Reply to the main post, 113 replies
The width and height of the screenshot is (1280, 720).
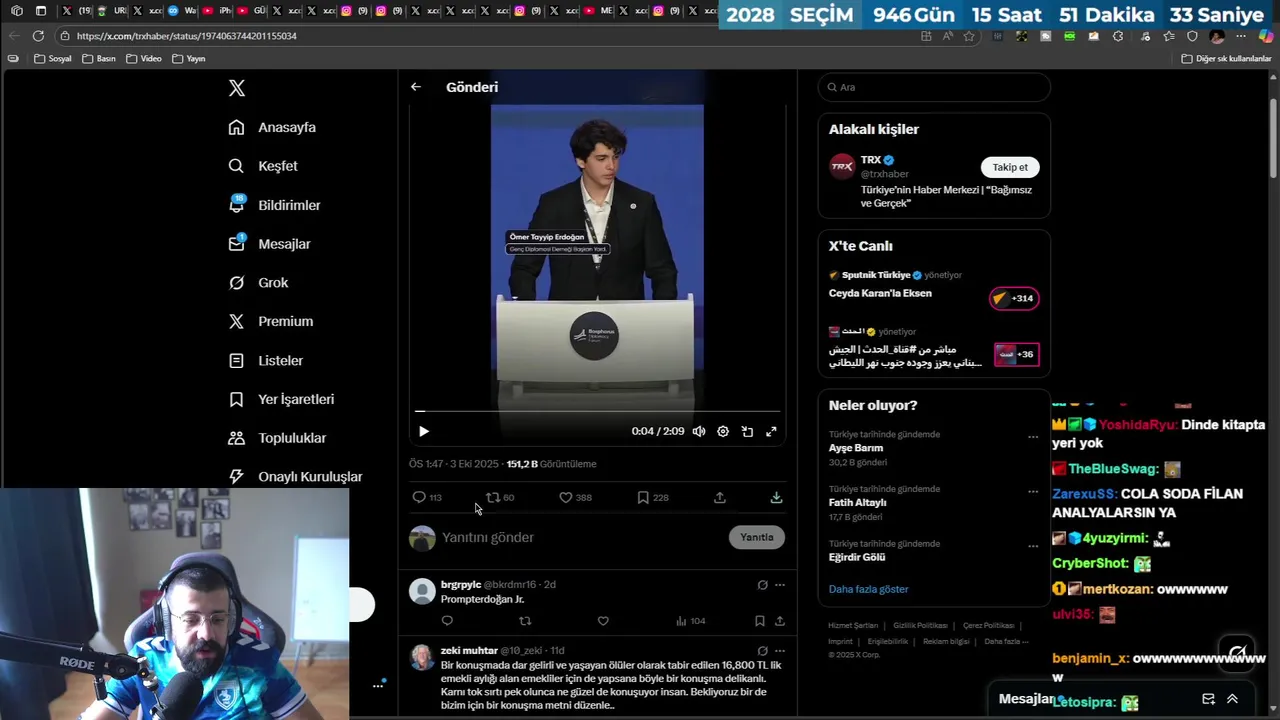pyautogui.click(x=426, y=497)
